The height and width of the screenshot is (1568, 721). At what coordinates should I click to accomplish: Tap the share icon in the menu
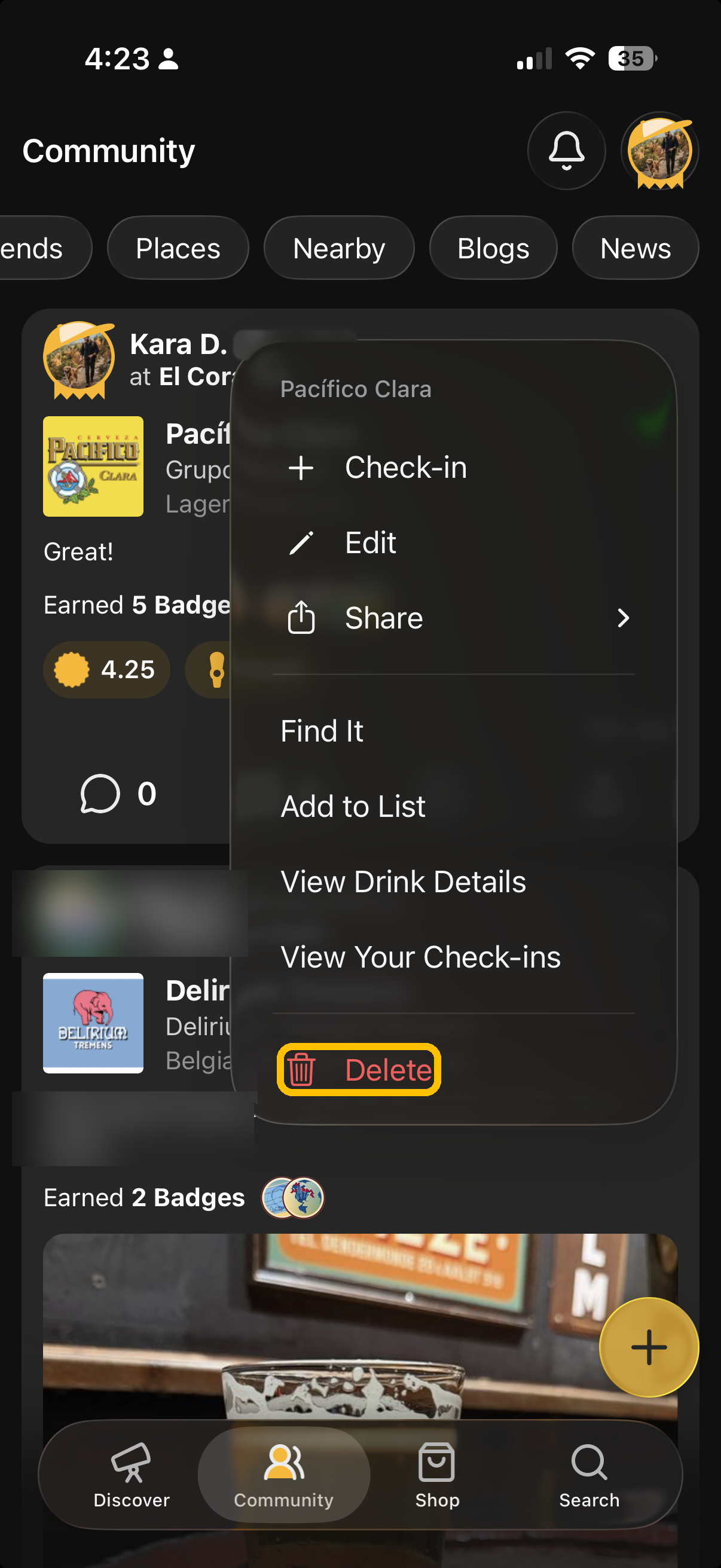point(301,617)
